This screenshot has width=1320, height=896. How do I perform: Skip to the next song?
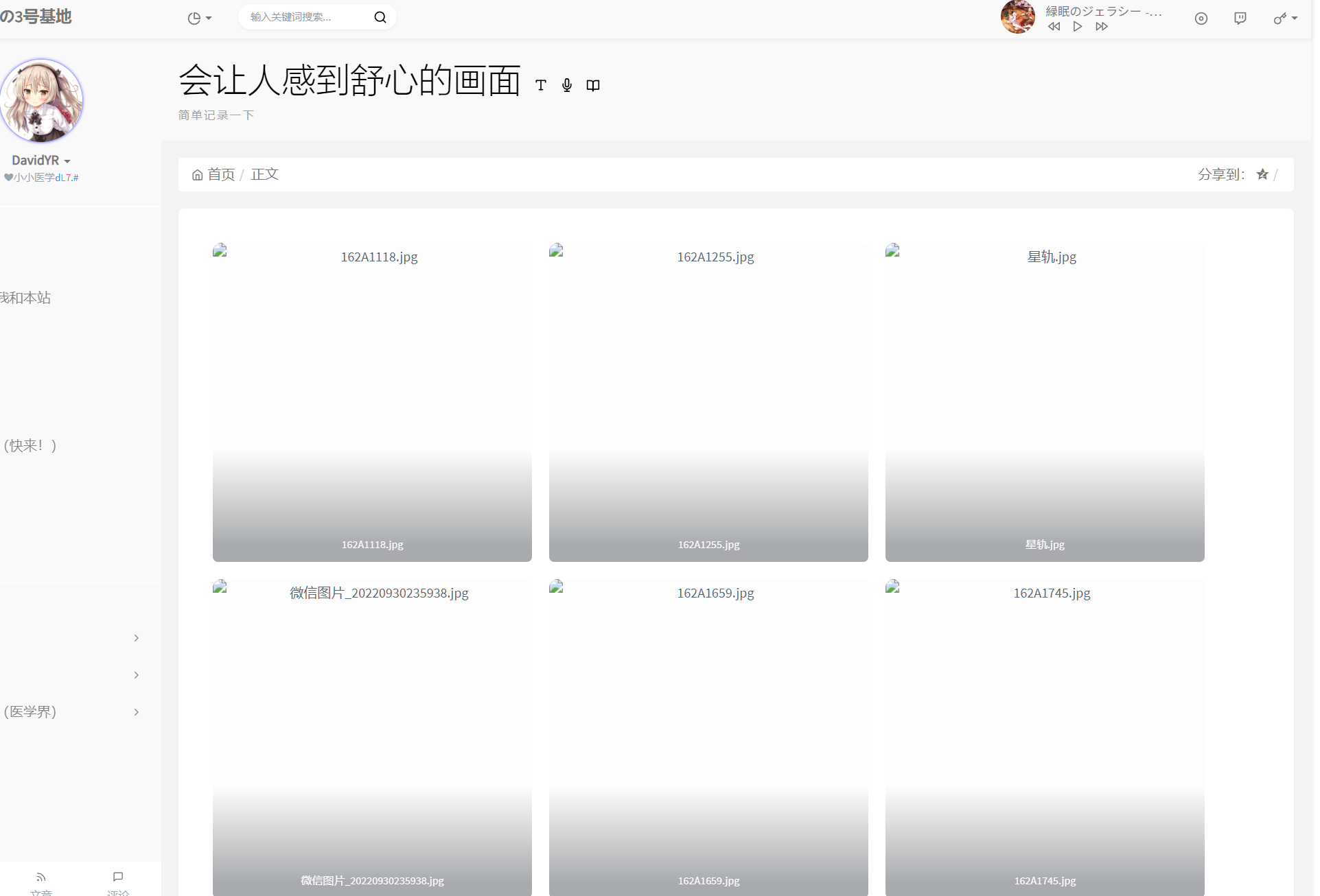pyautogui.click(x=1101, y=27)
